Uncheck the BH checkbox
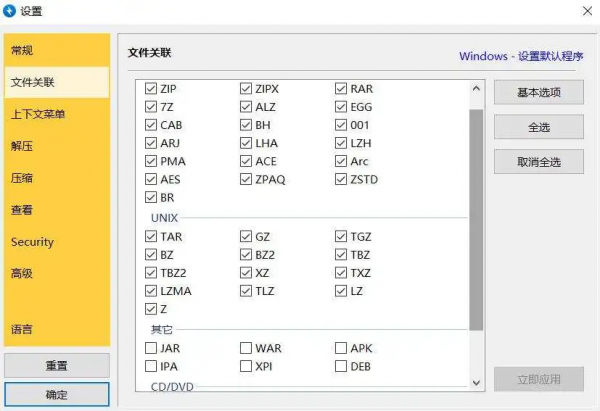The height and width of the screenshot is (411, 600). coord(246,125)
